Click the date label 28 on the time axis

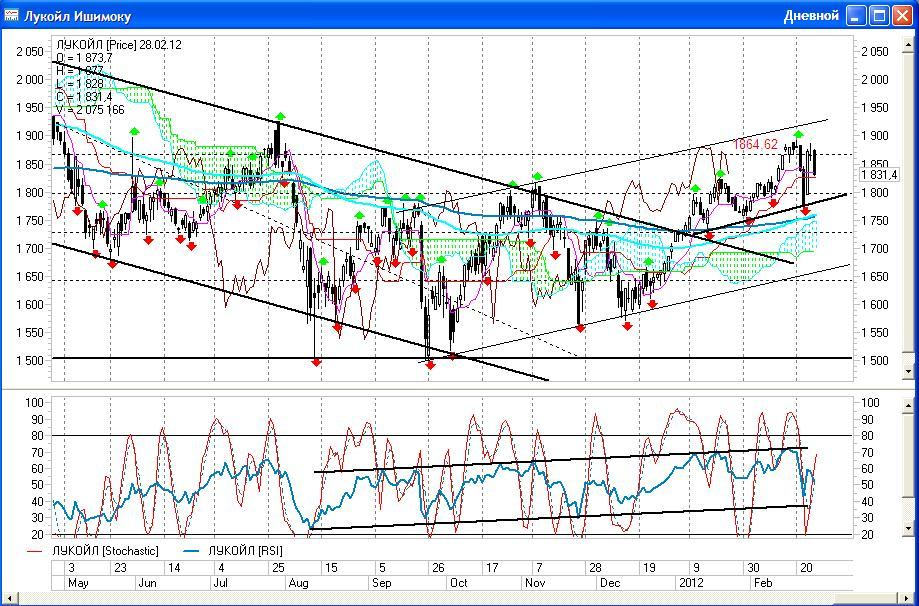(x=595, y=568)
